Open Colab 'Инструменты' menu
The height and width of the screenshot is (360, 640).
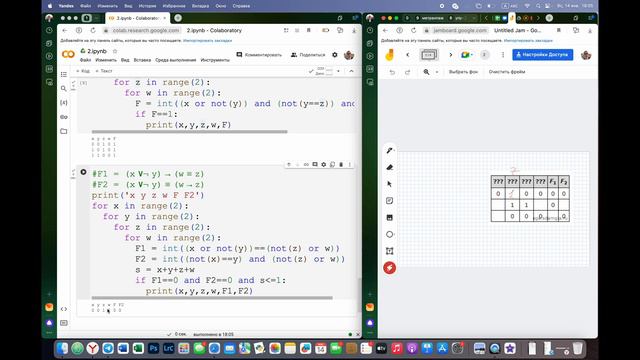pos(215,60)
